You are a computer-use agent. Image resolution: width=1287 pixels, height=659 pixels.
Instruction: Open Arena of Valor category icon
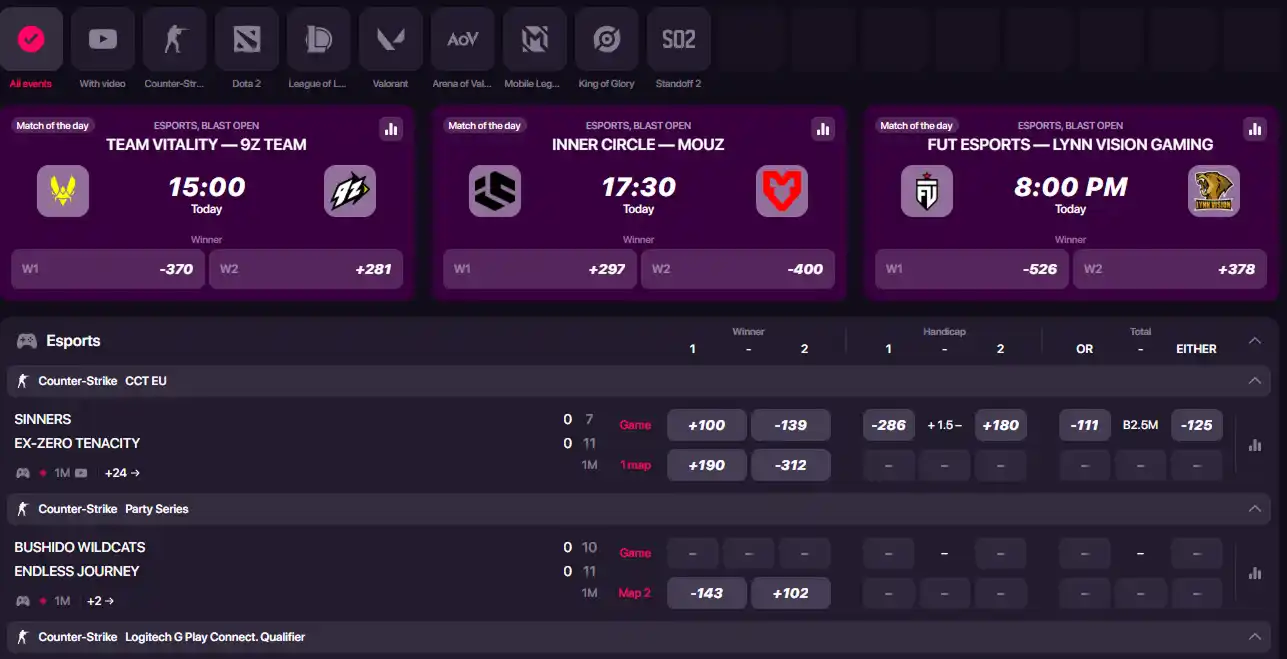[463, 39]
